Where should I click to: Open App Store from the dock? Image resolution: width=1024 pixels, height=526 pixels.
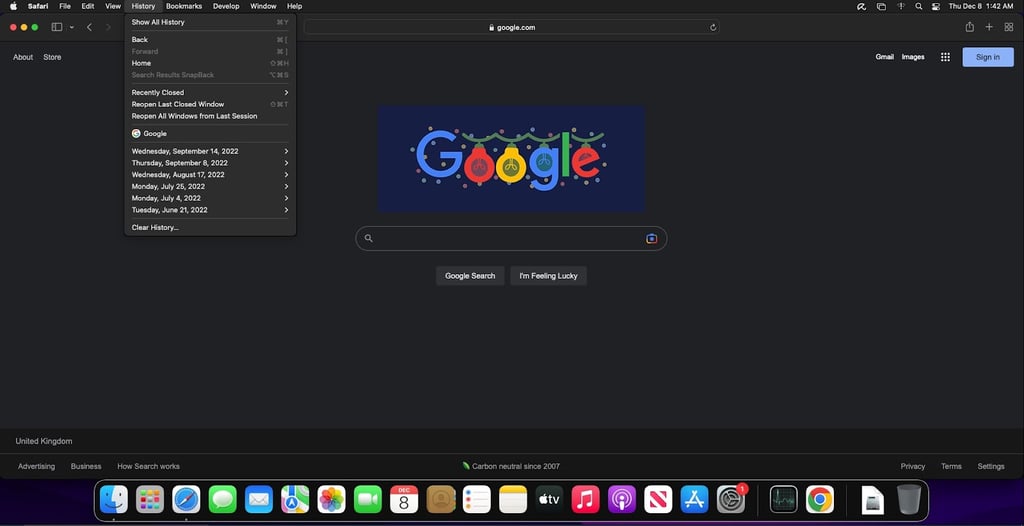coord(694,500)
